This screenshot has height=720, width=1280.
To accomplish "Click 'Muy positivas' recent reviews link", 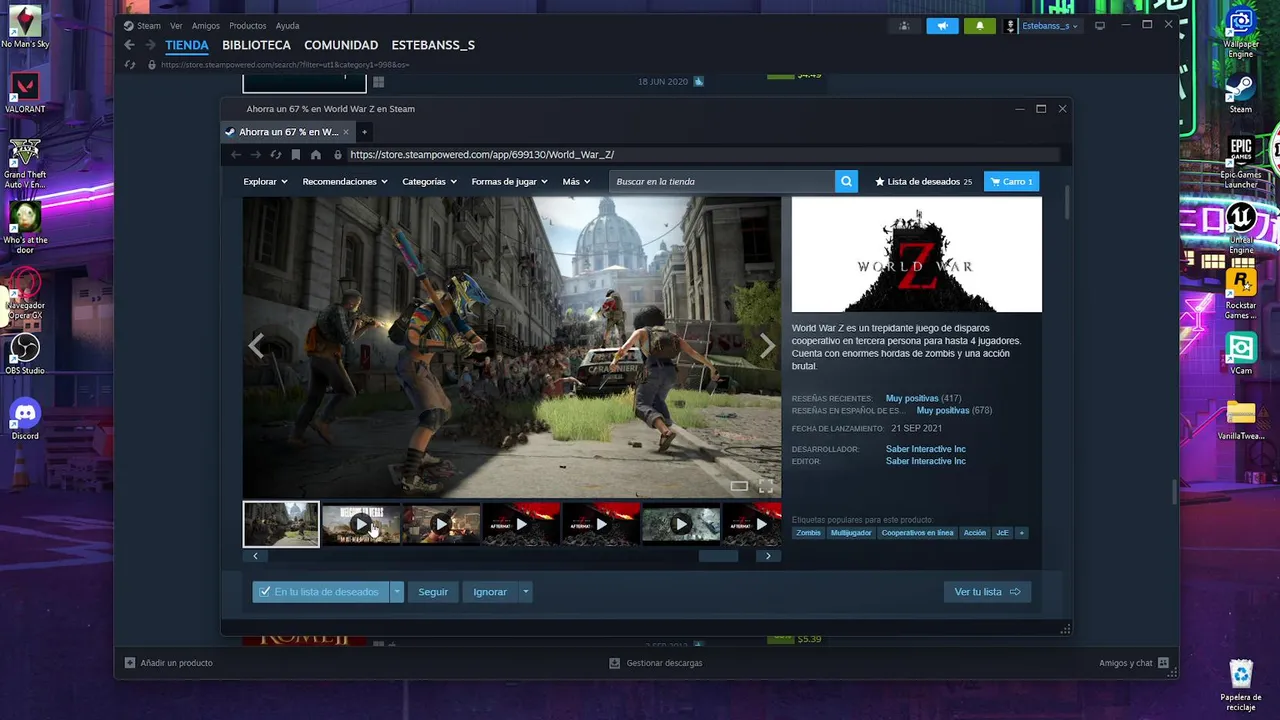I will (912, 399).
